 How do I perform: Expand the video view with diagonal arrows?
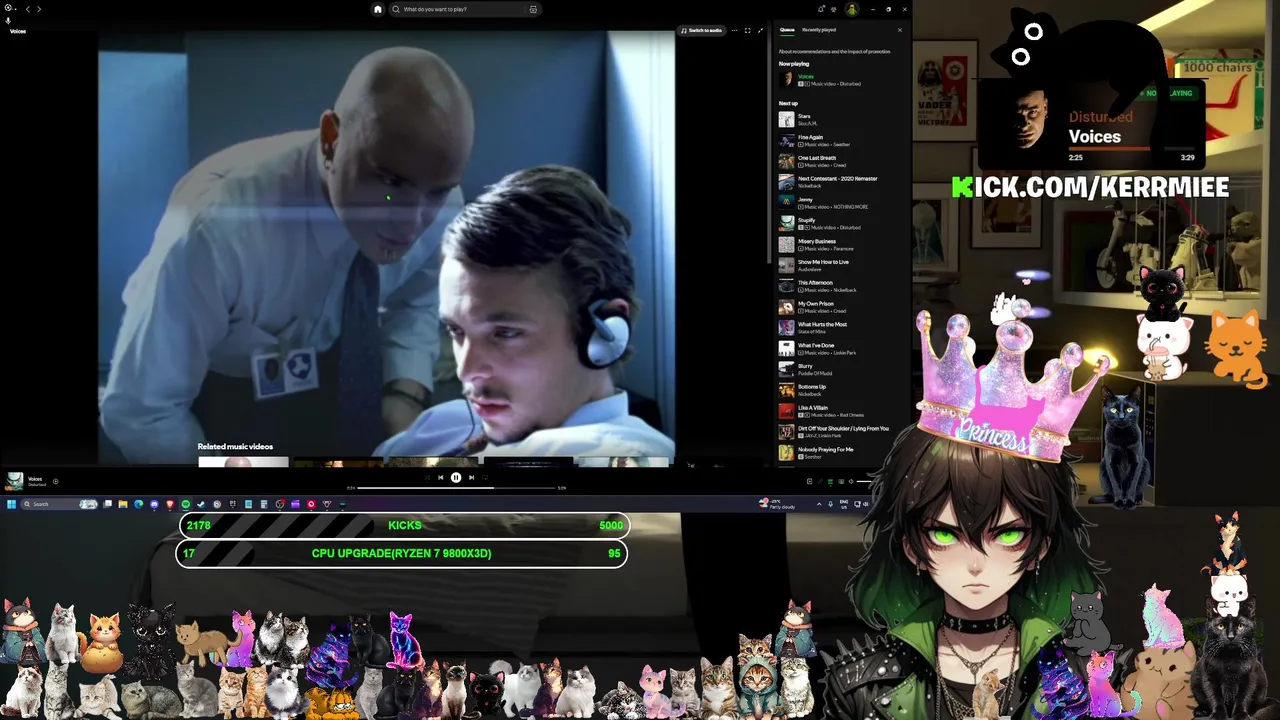[760, 30]
